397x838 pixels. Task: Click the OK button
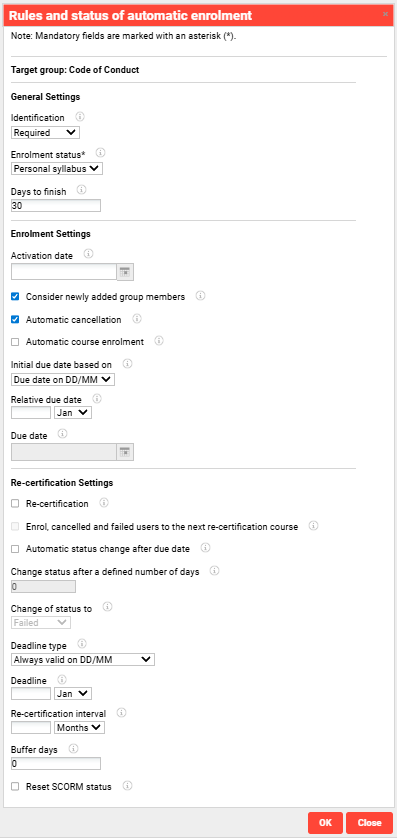[326, 823]
